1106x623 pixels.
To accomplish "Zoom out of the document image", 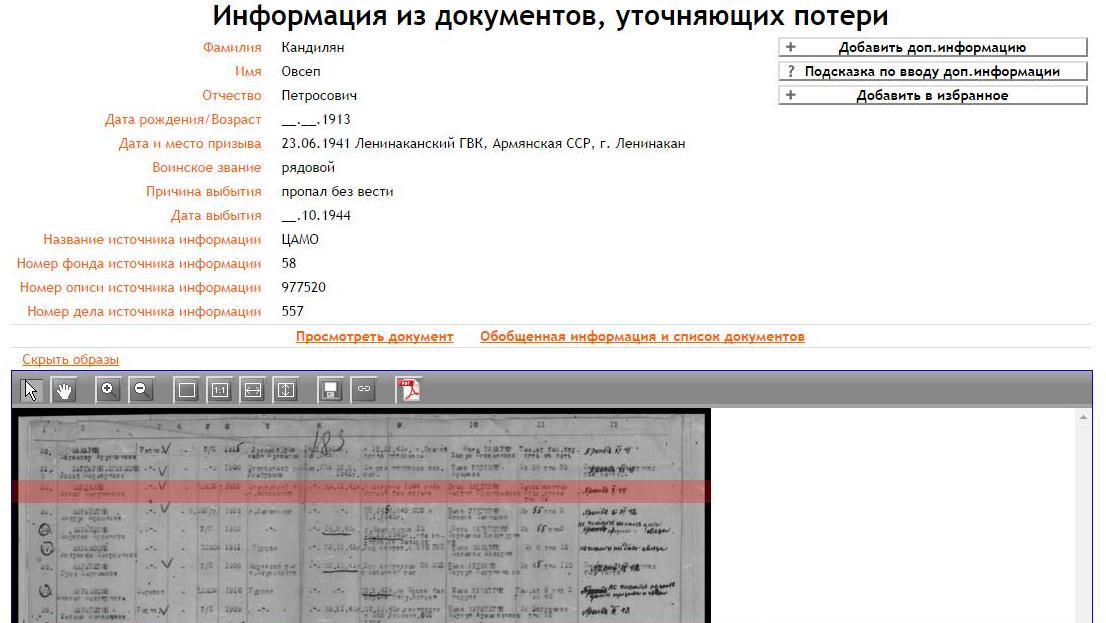I will [141, 390].
